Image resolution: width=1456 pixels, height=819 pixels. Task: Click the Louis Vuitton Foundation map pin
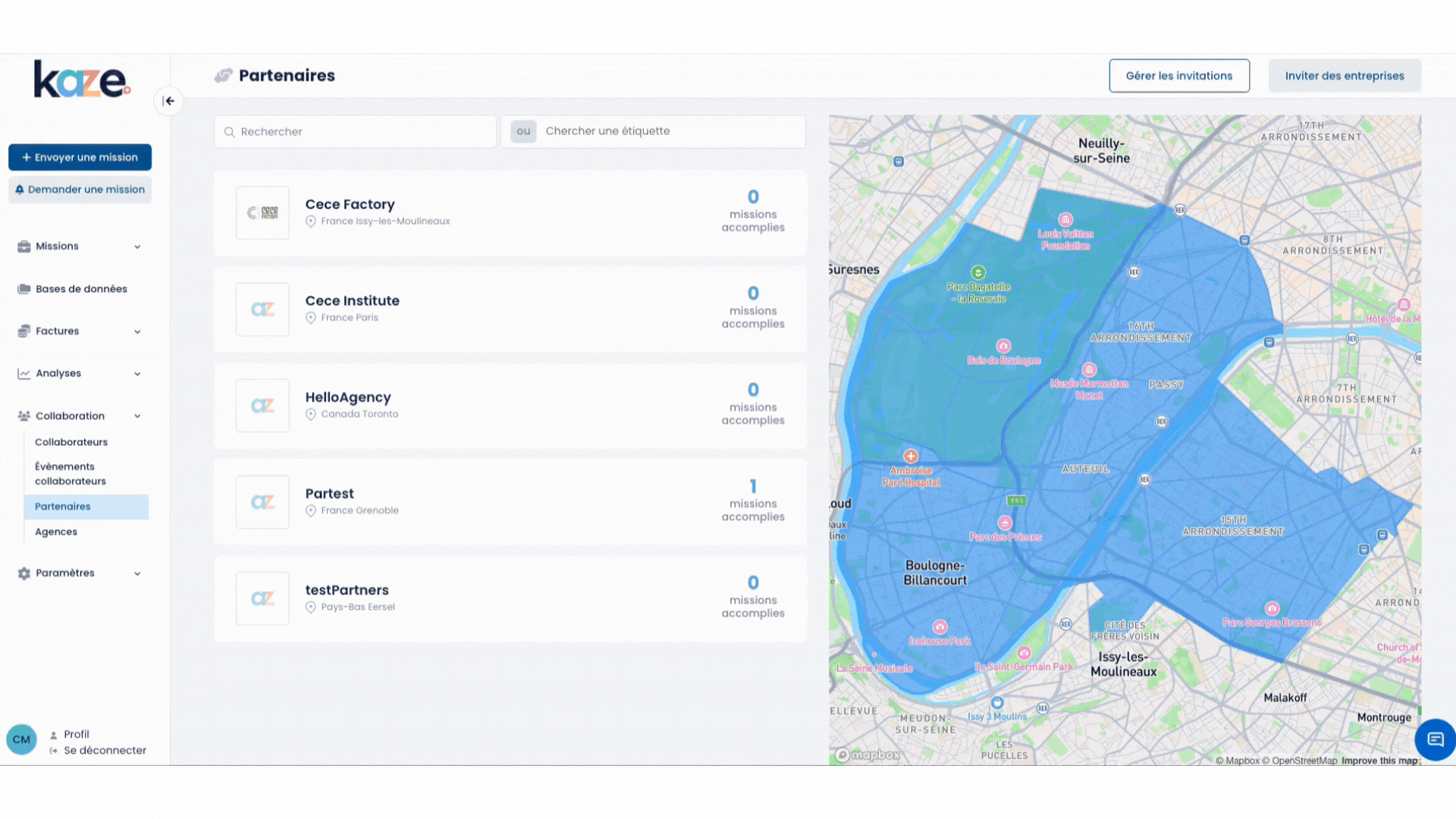click(1065, 221)
